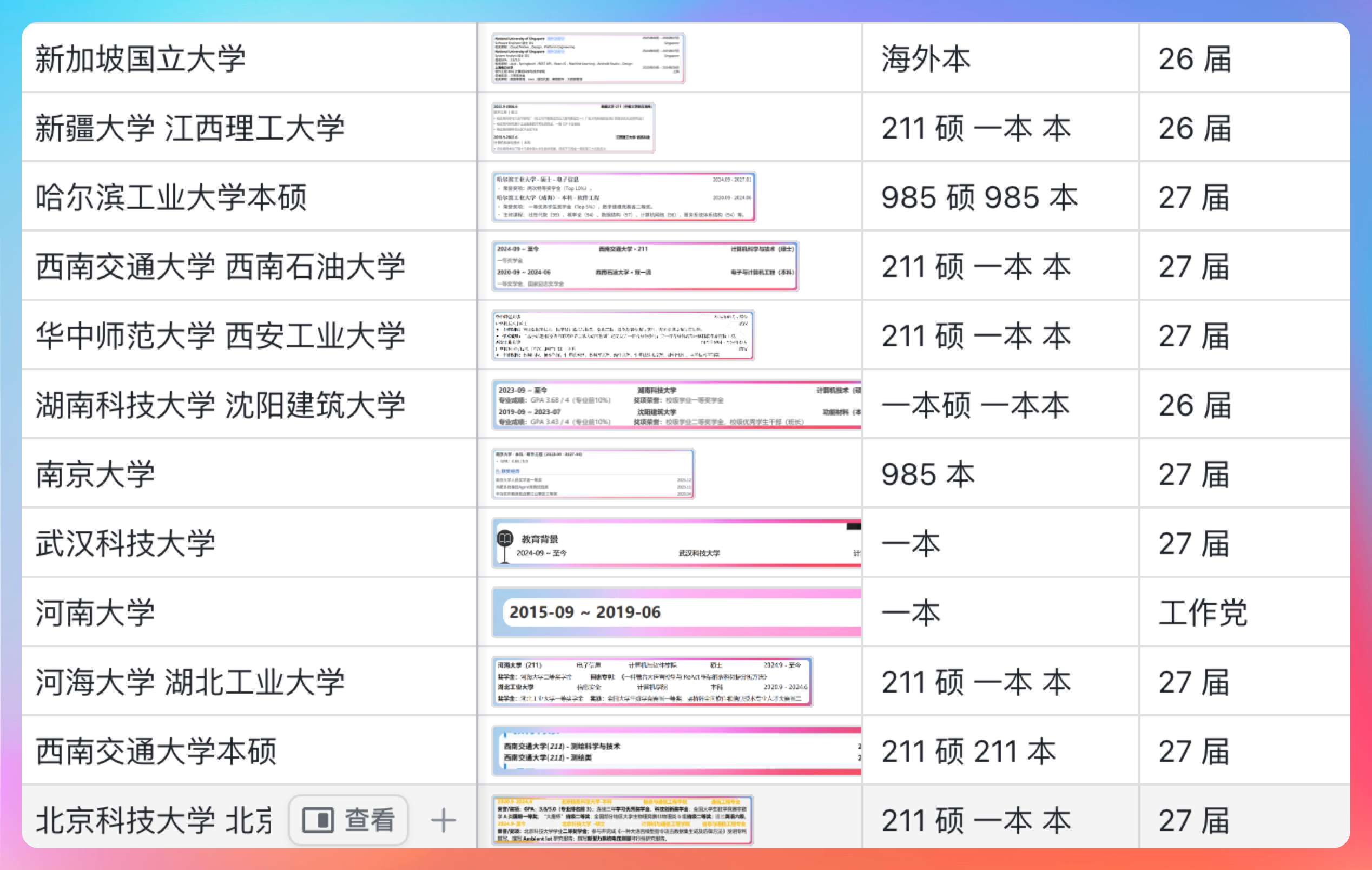Open the 南京大学 education screenshot thumbnail
Image resolution: width=1372 pixels, height=870 pixels.
click(x=592, y=473)
